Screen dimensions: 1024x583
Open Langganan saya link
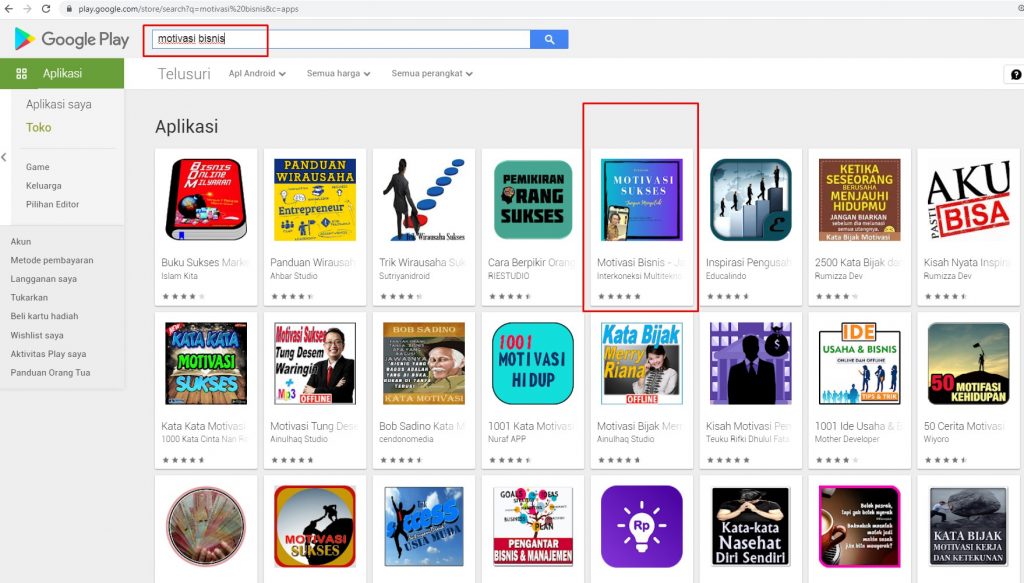pyautogui.click(x=44, y=279)
